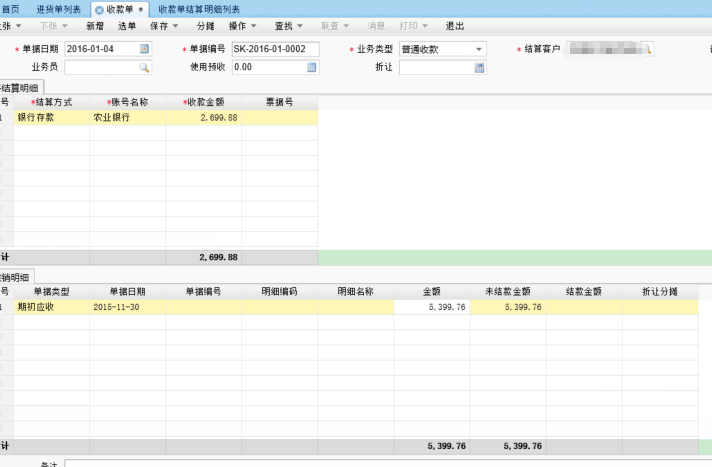This screenshot has width=712, height=467.
Task: Go to the 首页 tab
Action: 10,9
